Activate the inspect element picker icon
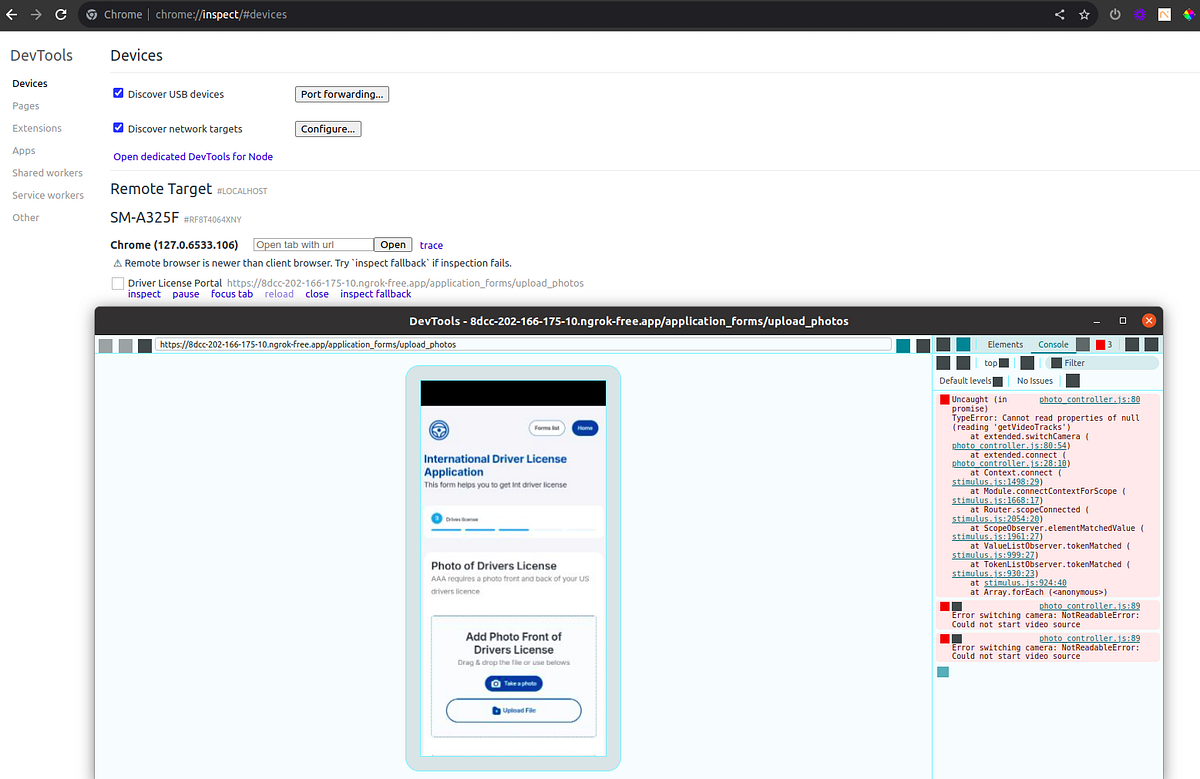The image size is (1200, 779). click(942, 344)
